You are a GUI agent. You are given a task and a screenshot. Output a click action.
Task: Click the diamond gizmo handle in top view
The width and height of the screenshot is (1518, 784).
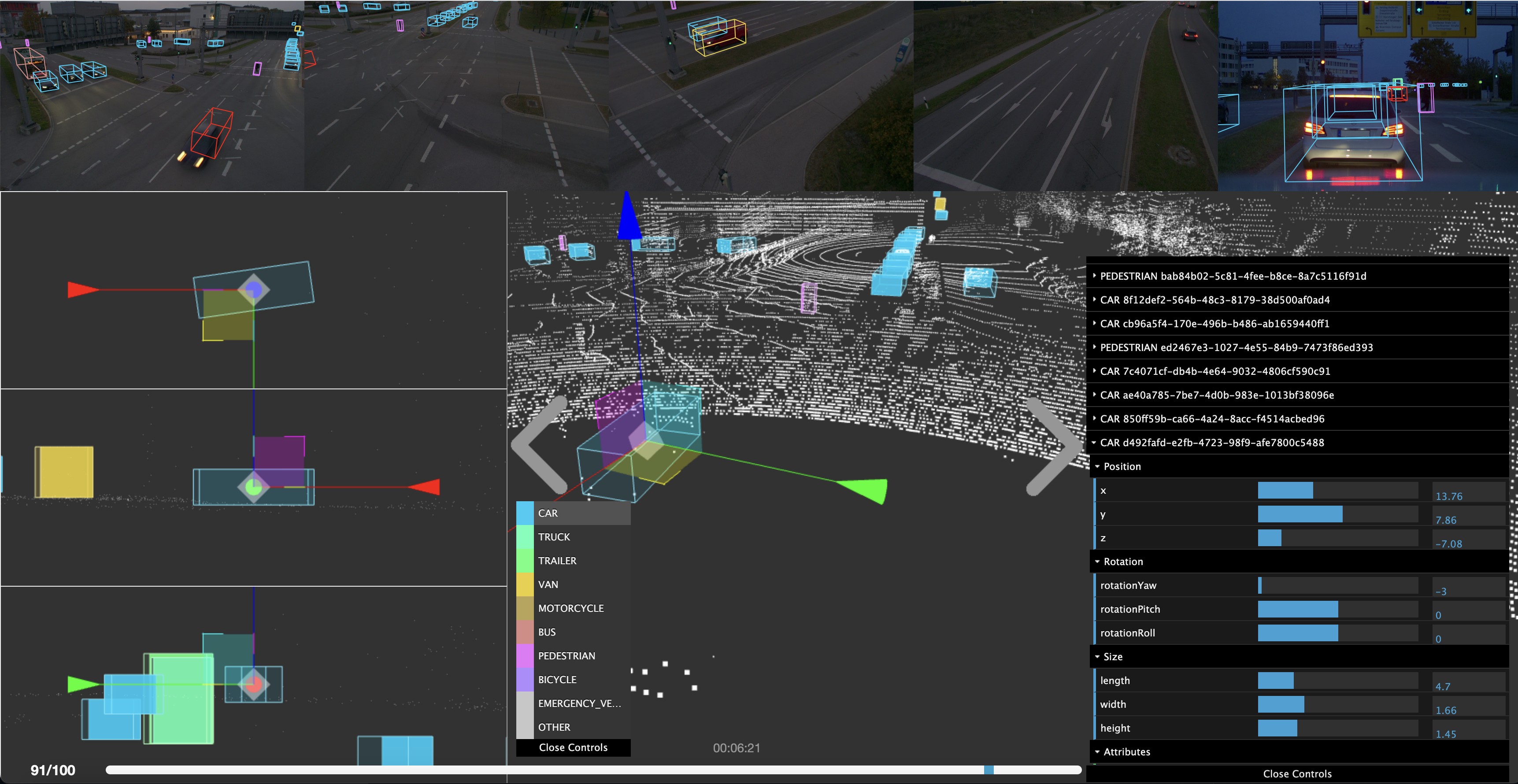[253, 289]
